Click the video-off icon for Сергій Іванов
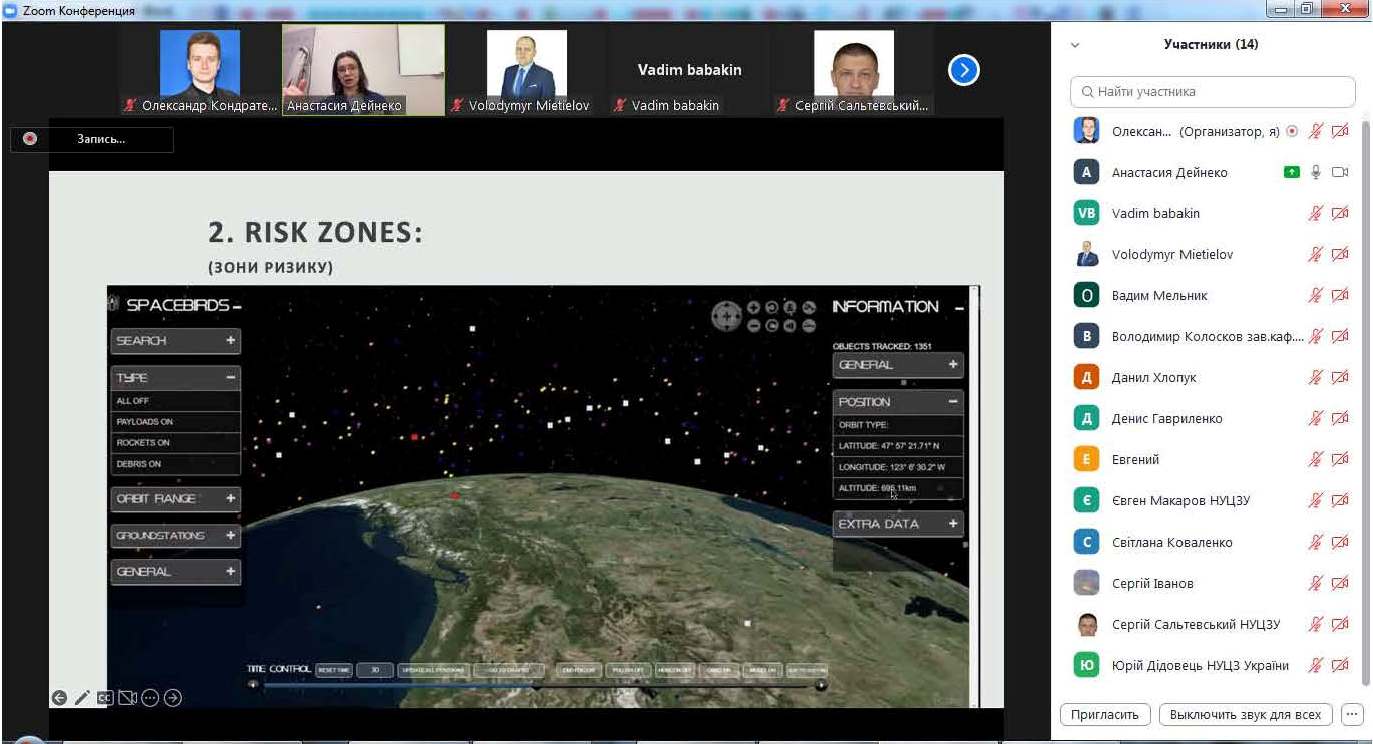 (1340, 583)
